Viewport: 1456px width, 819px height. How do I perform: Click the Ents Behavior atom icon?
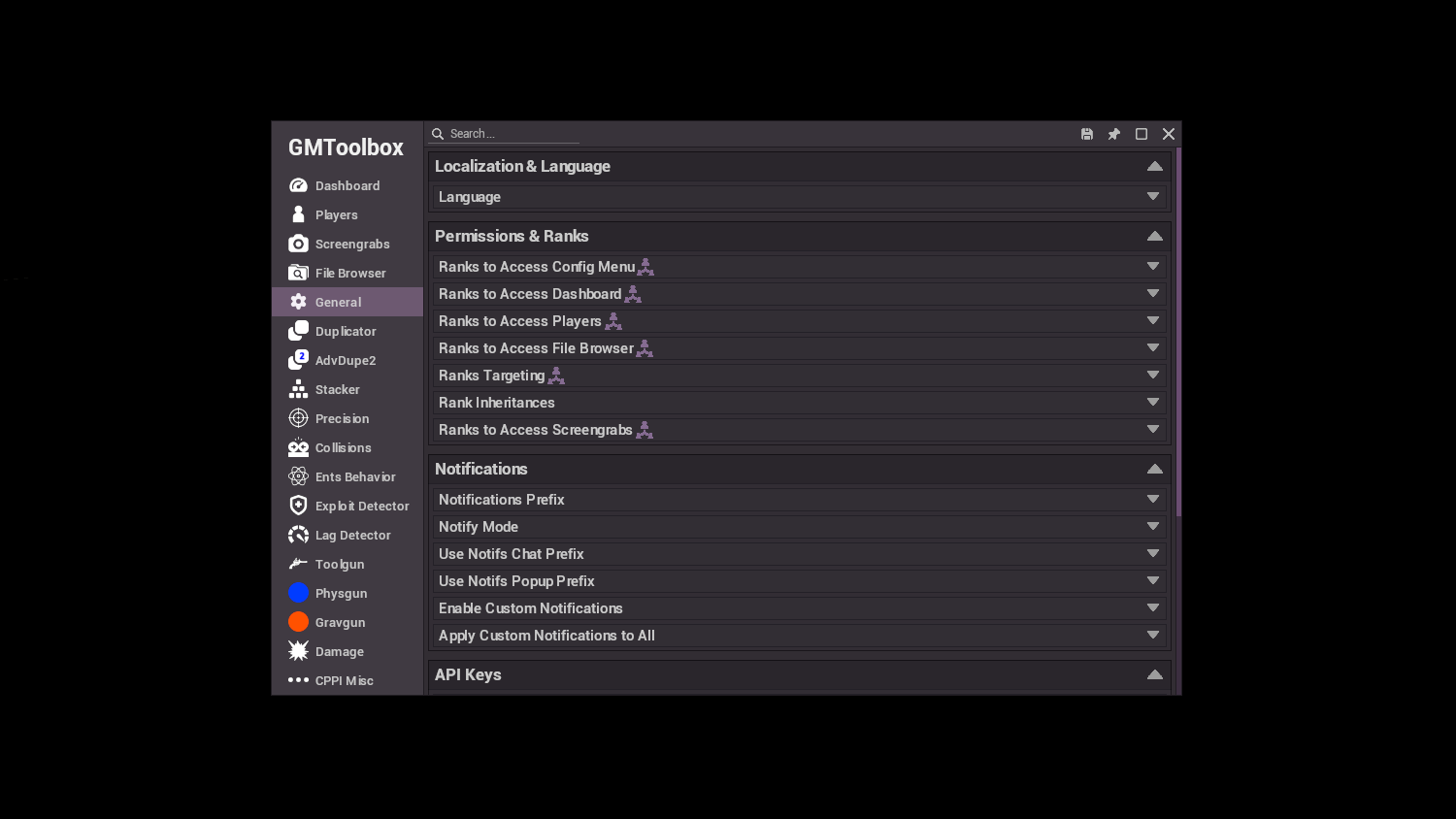pos(298,476)
